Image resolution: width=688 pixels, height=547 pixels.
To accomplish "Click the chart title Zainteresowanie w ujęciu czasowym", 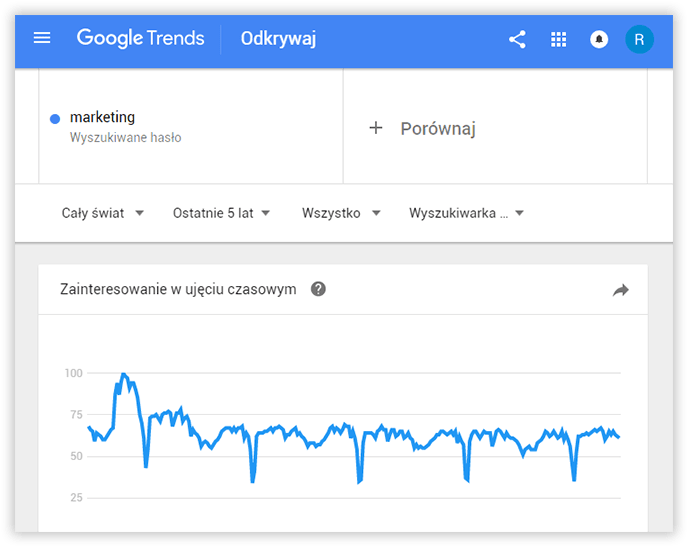I will pos(178,289).
